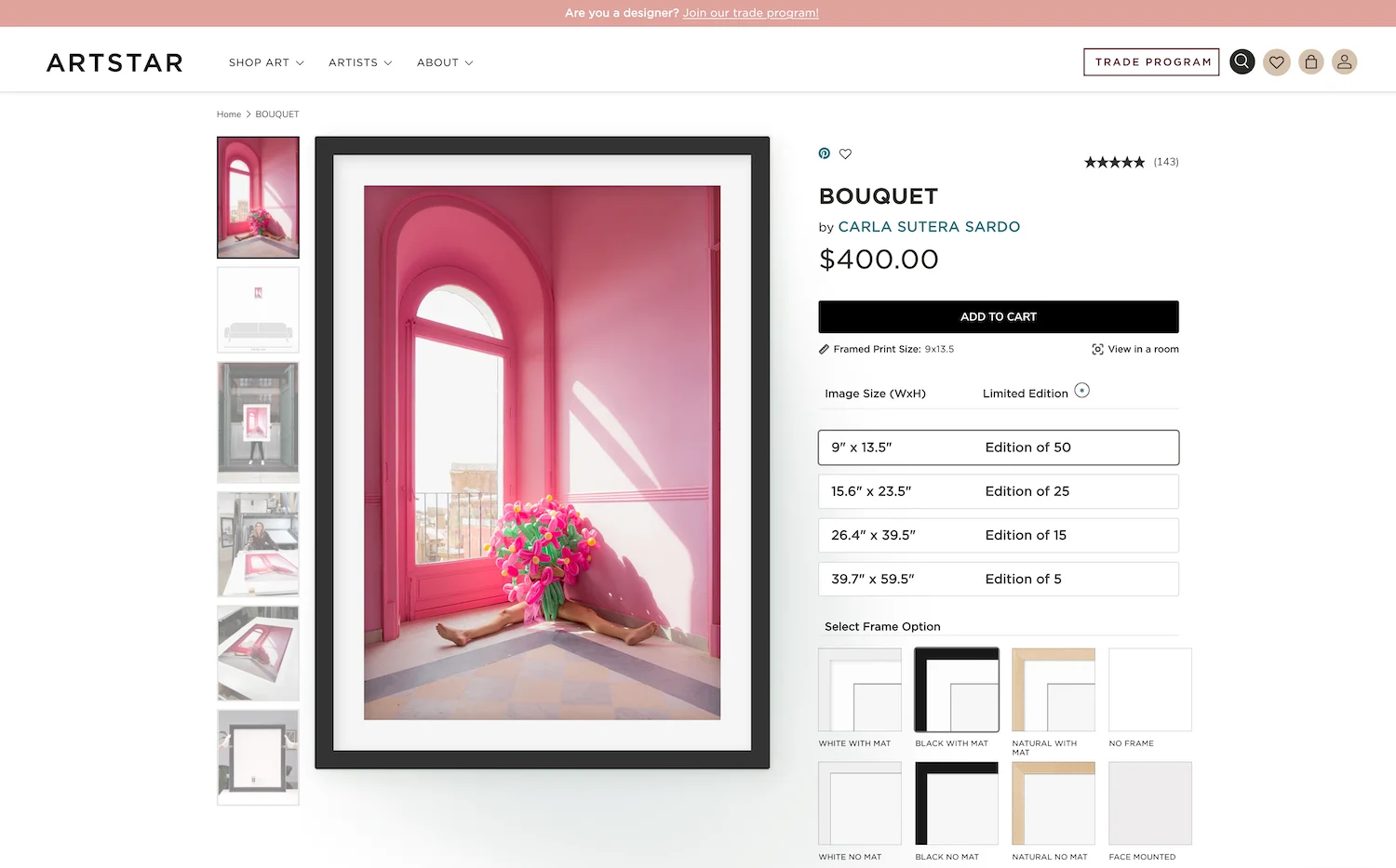Image resolution: width=1396 pixels, height=868 pixels.
Task: Share artwork via Pinterest icon
Action: tap(825, 154)
